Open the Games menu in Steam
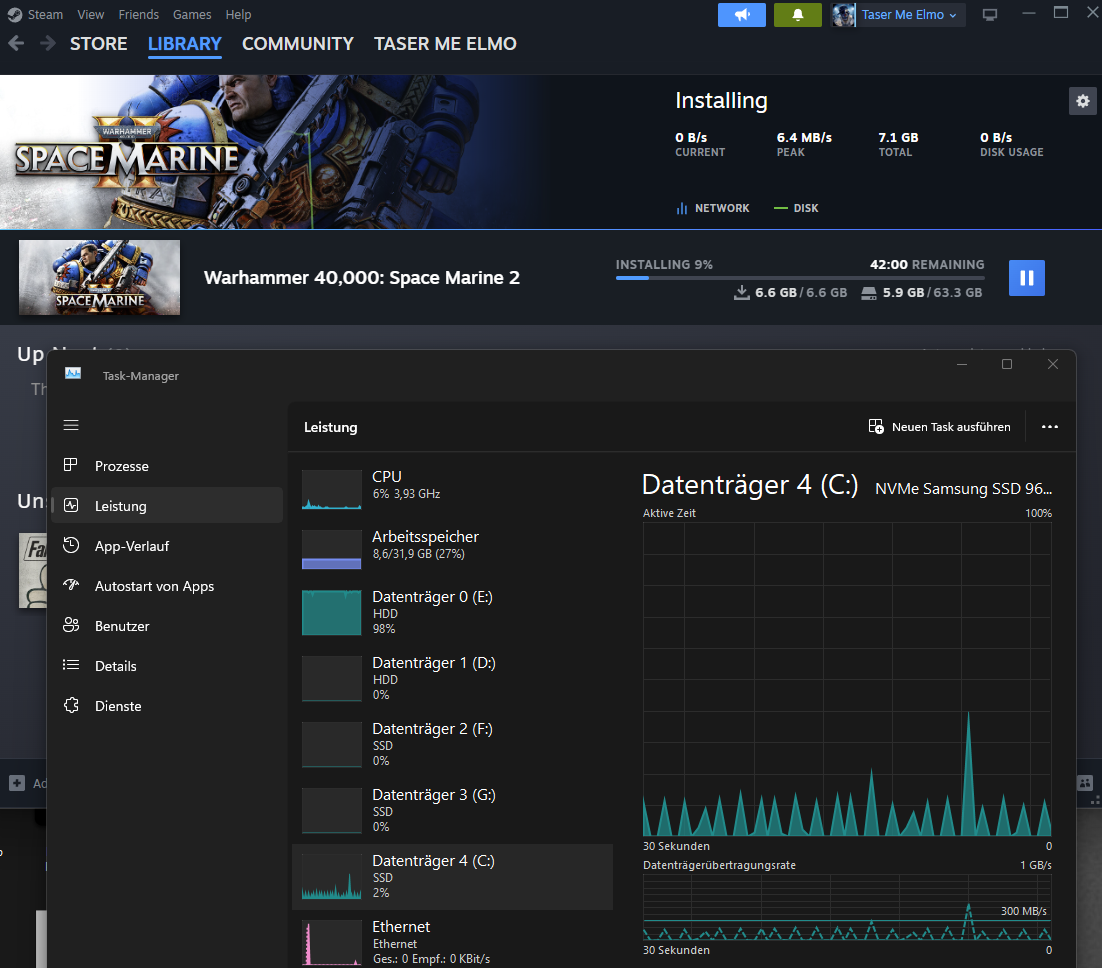The width and height of the screenshot is (1102, 968). [x=192, y=15]
